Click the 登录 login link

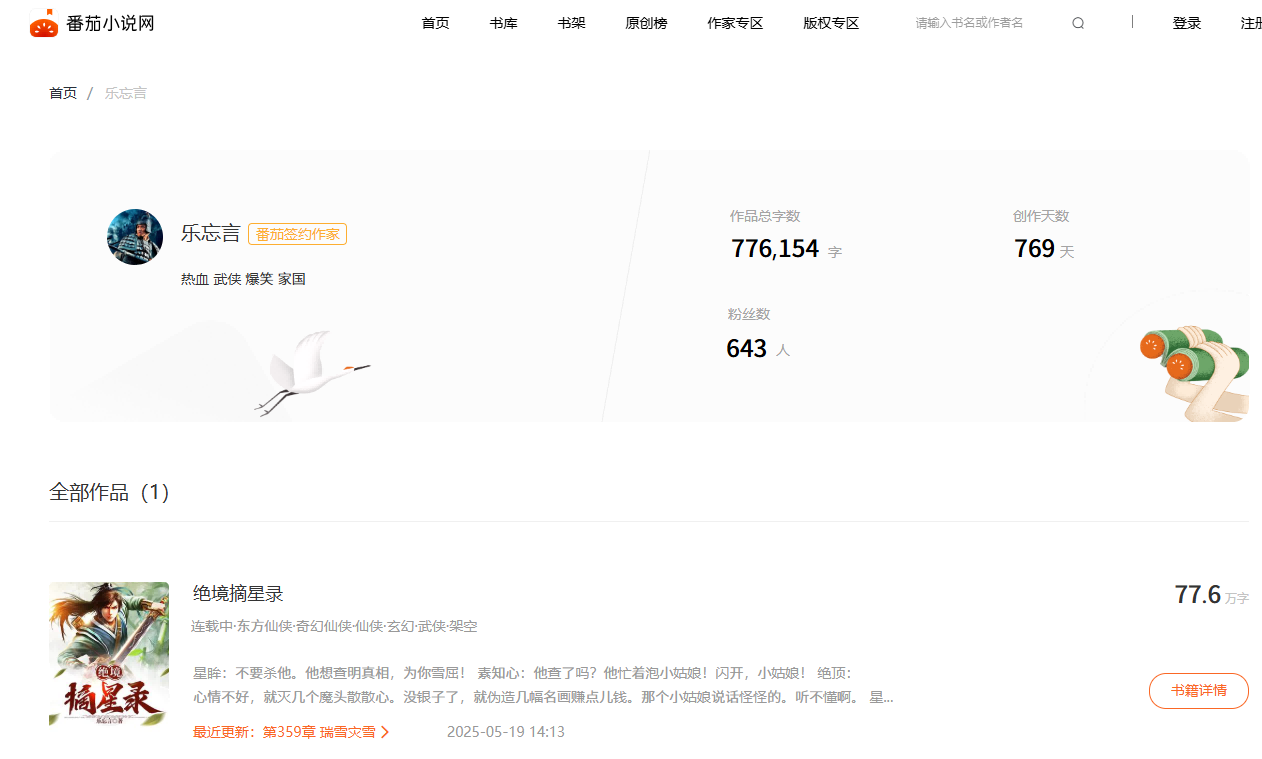1186,23
